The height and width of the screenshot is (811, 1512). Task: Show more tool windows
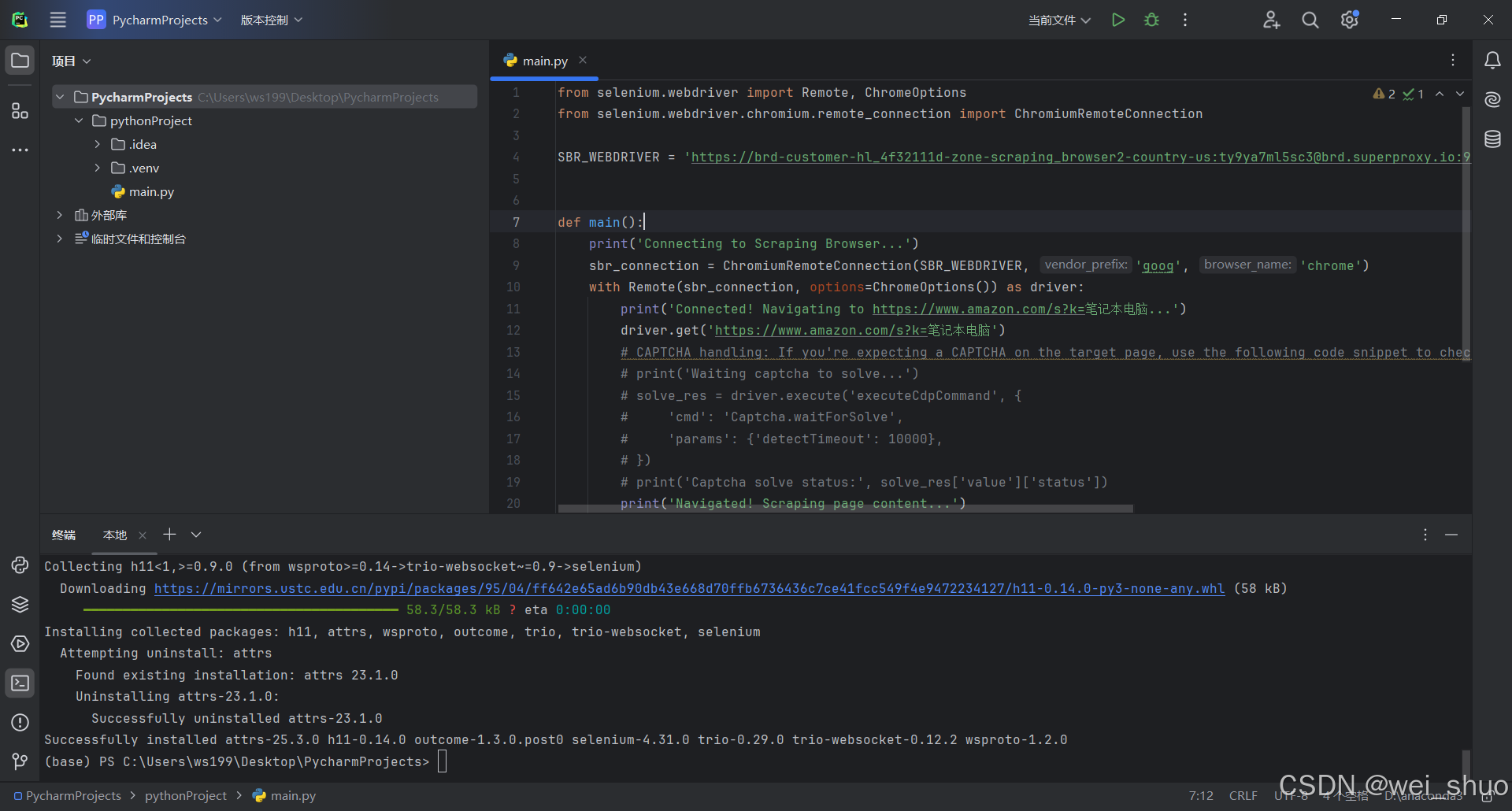pos(20,150)
